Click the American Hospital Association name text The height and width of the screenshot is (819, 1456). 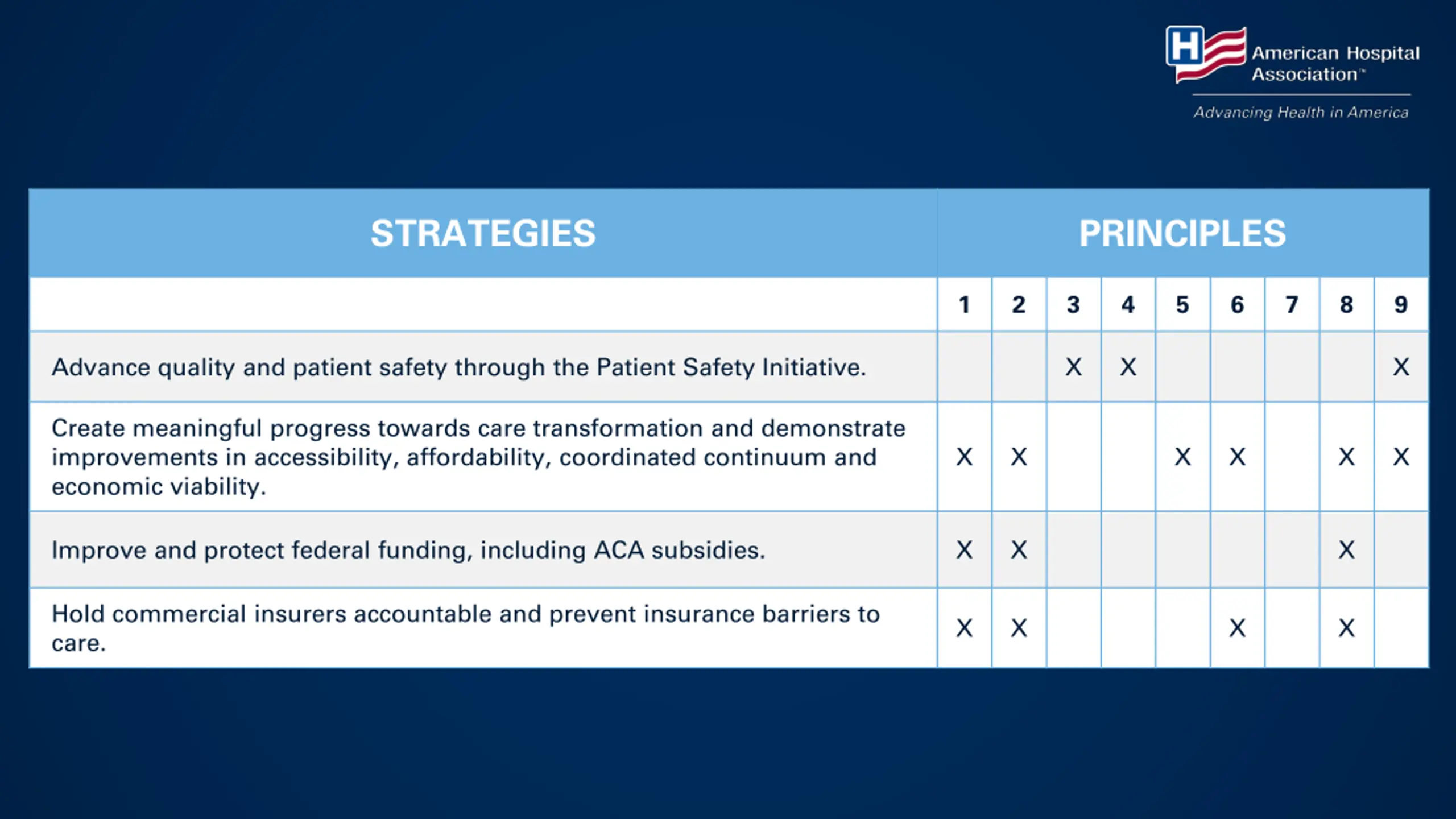tap(1335, 64)
